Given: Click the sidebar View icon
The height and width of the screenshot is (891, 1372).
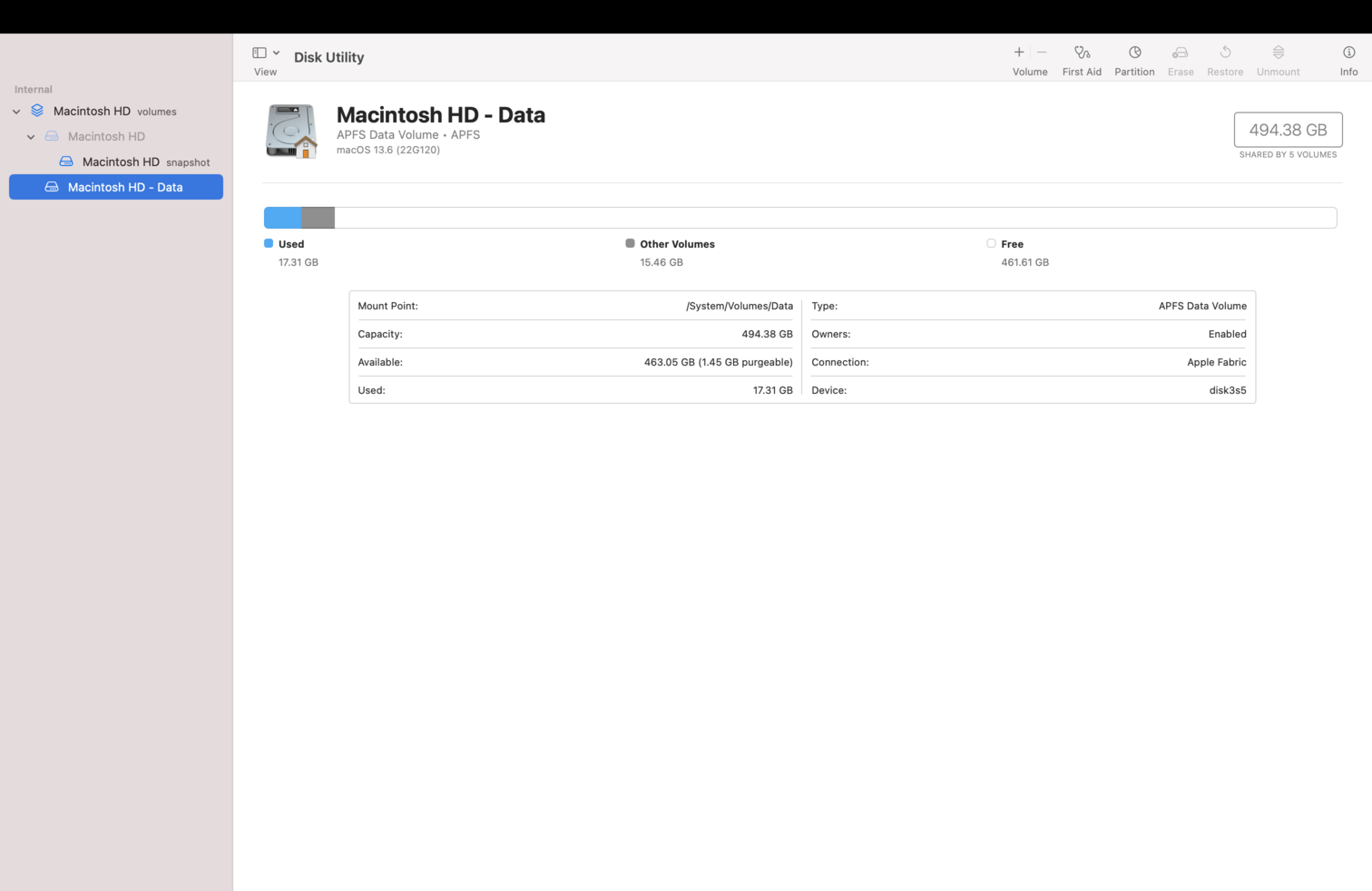Looking at the screenshot, I should tap(260, 53).
